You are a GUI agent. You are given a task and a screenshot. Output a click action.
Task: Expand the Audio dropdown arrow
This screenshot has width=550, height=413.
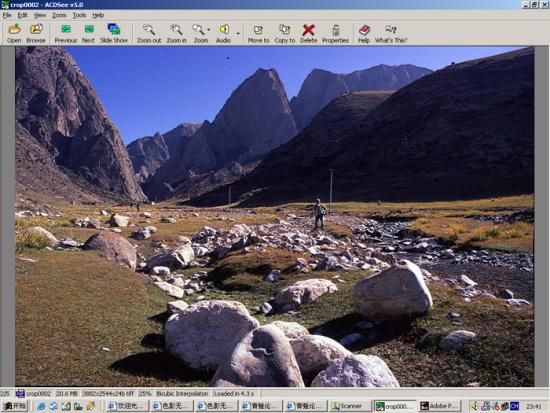pos(238,34)
